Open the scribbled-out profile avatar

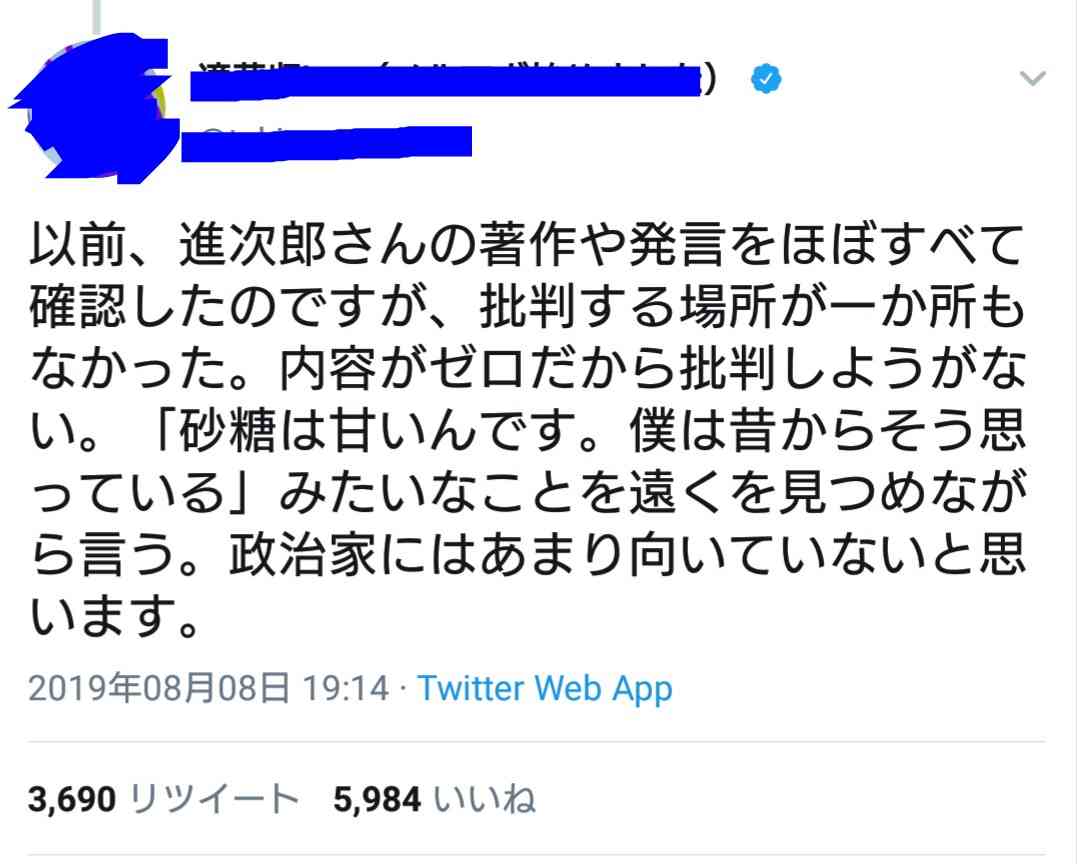94,106
